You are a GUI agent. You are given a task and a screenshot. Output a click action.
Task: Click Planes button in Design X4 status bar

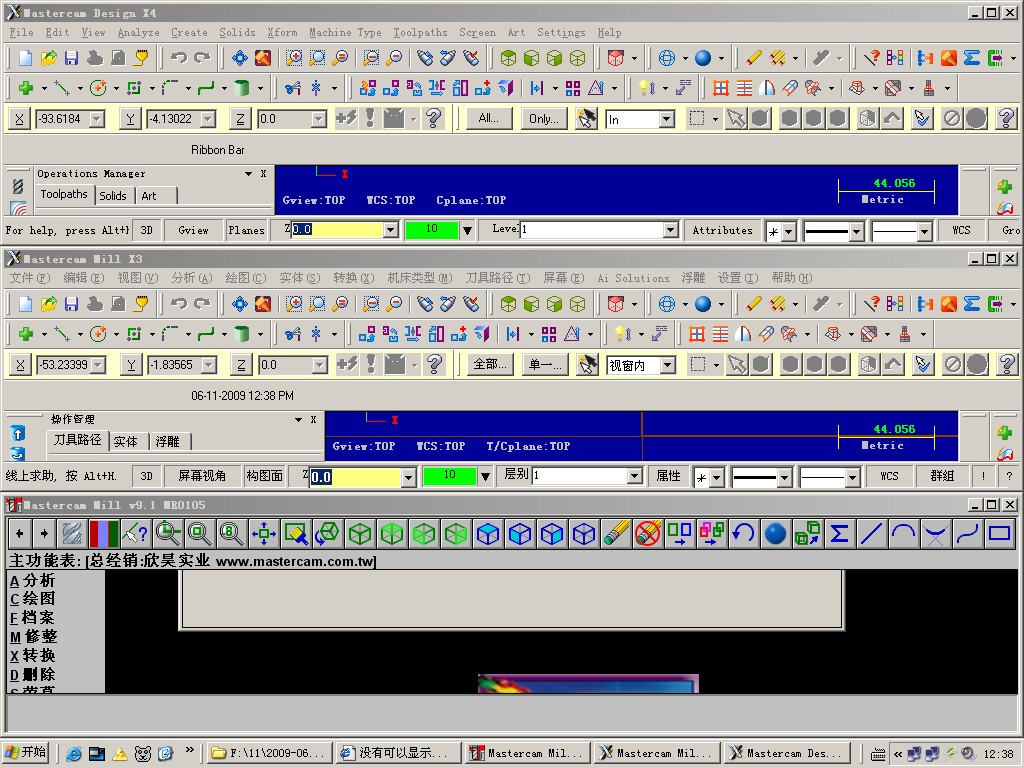point(246,230)
